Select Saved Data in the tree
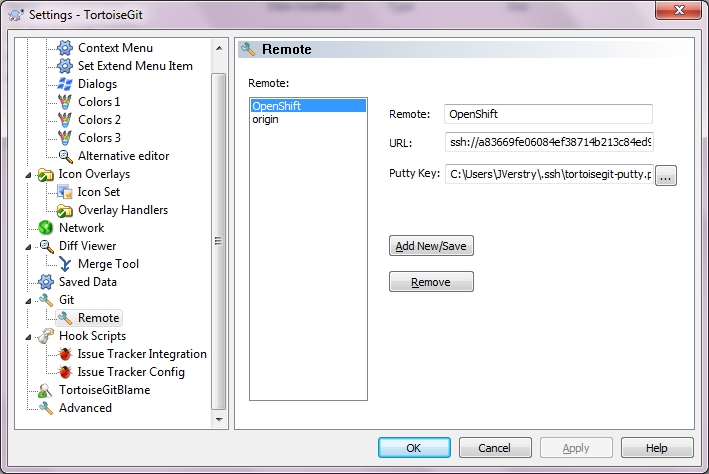 click(x=88, y=282)
